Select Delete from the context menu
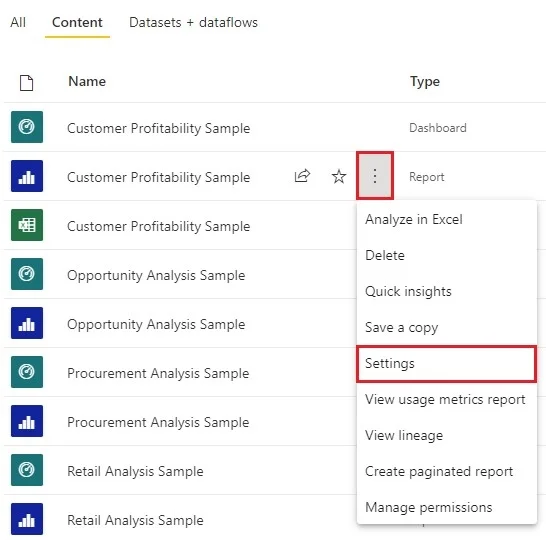 pyautogui.click(x=385, y=256)
